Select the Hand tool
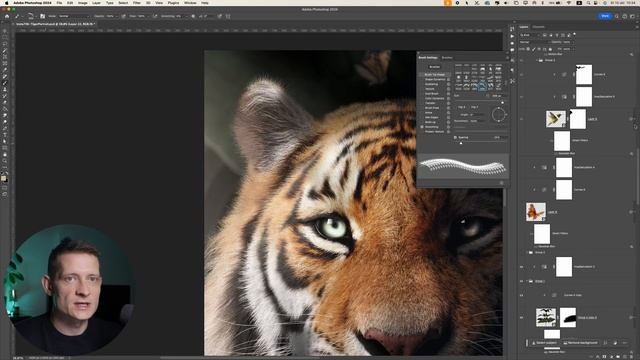Viewport: 640px width, 360px height. (x=5, y=154)
